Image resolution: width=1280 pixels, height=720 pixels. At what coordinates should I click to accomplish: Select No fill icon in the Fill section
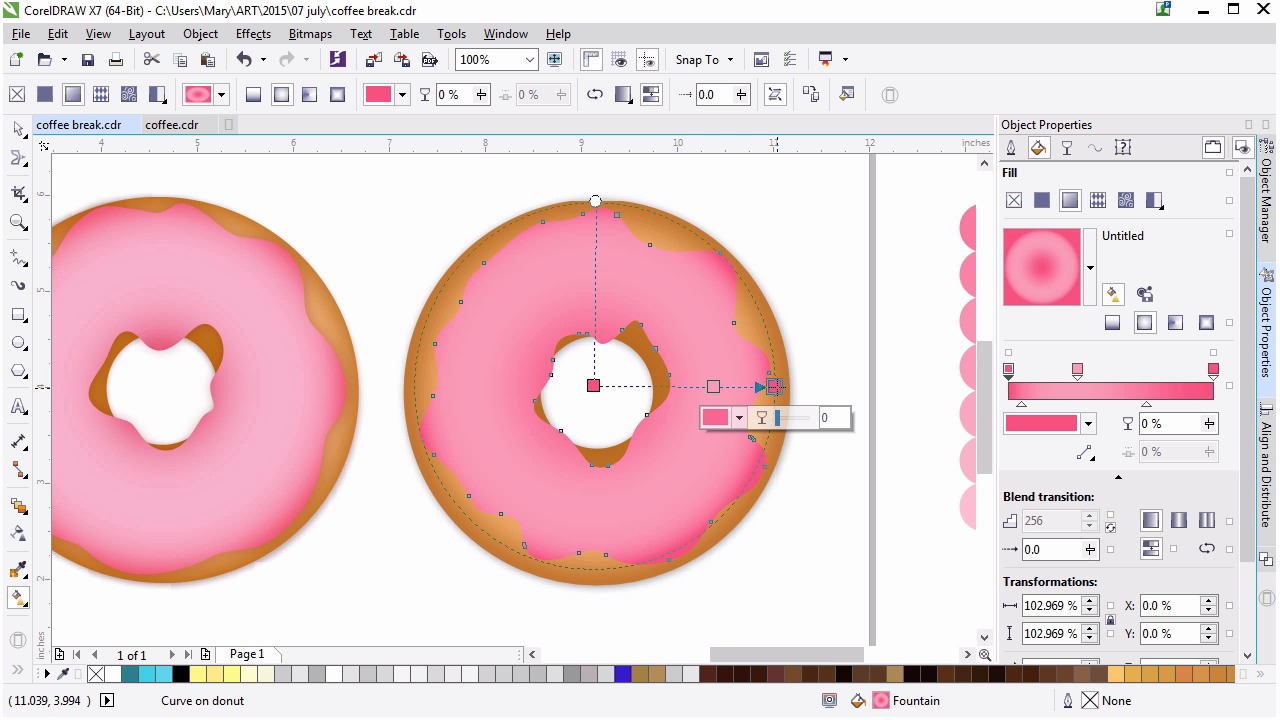(x=1014, y=201)
